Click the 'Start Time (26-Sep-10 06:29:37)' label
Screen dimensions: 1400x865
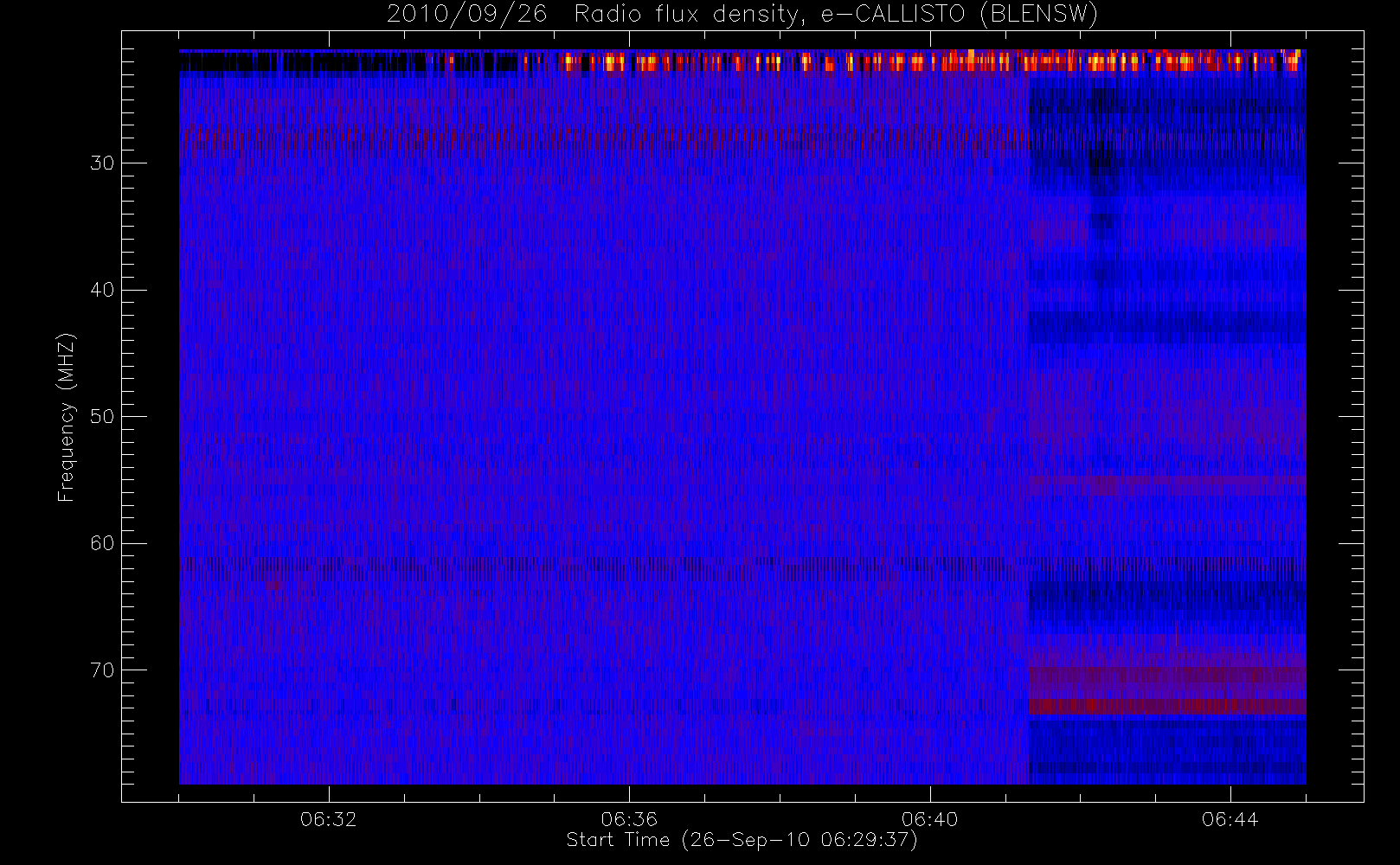(x=742, y=840)
